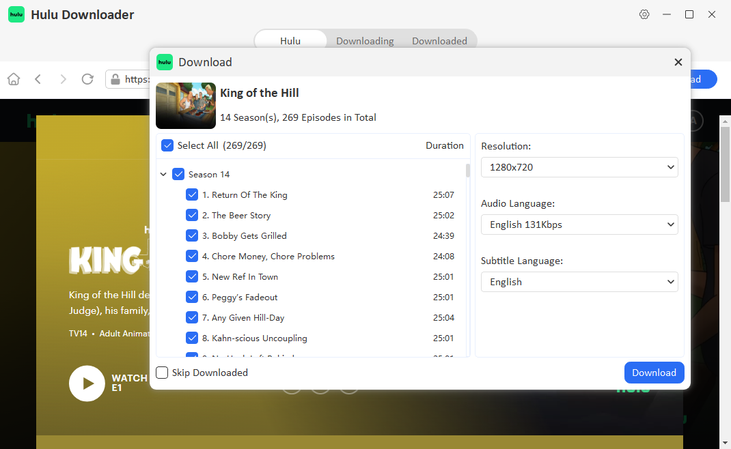Click the Duration column header
The width and height of the screenshot is (731, 449).
point(444,145)
